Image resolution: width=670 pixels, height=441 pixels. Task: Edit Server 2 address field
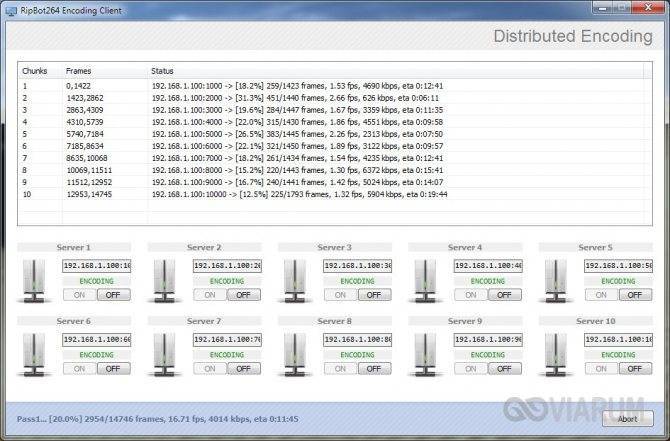227,266
